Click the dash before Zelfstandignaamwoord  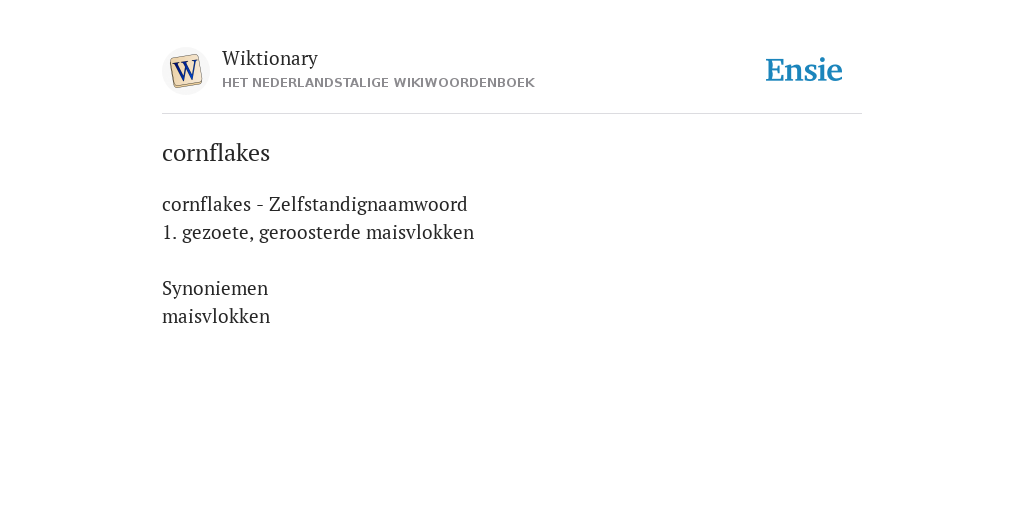click(x=260, y=205)
